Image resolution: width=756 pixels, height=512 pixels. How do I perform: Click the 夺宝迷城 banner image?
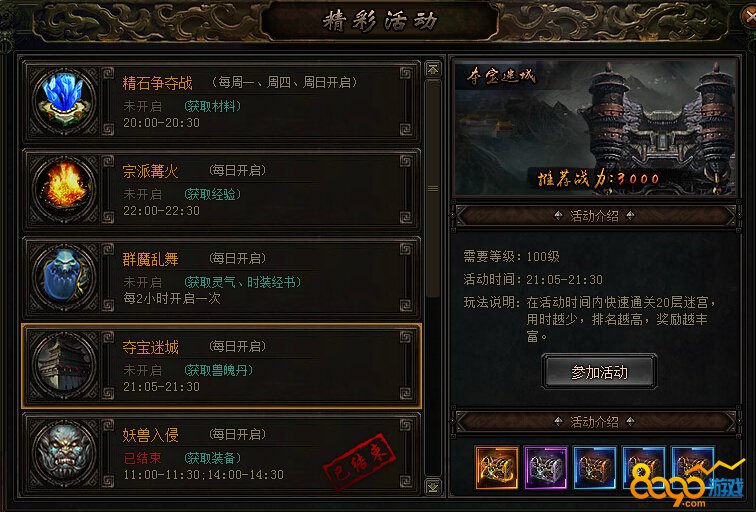(595, 127)
